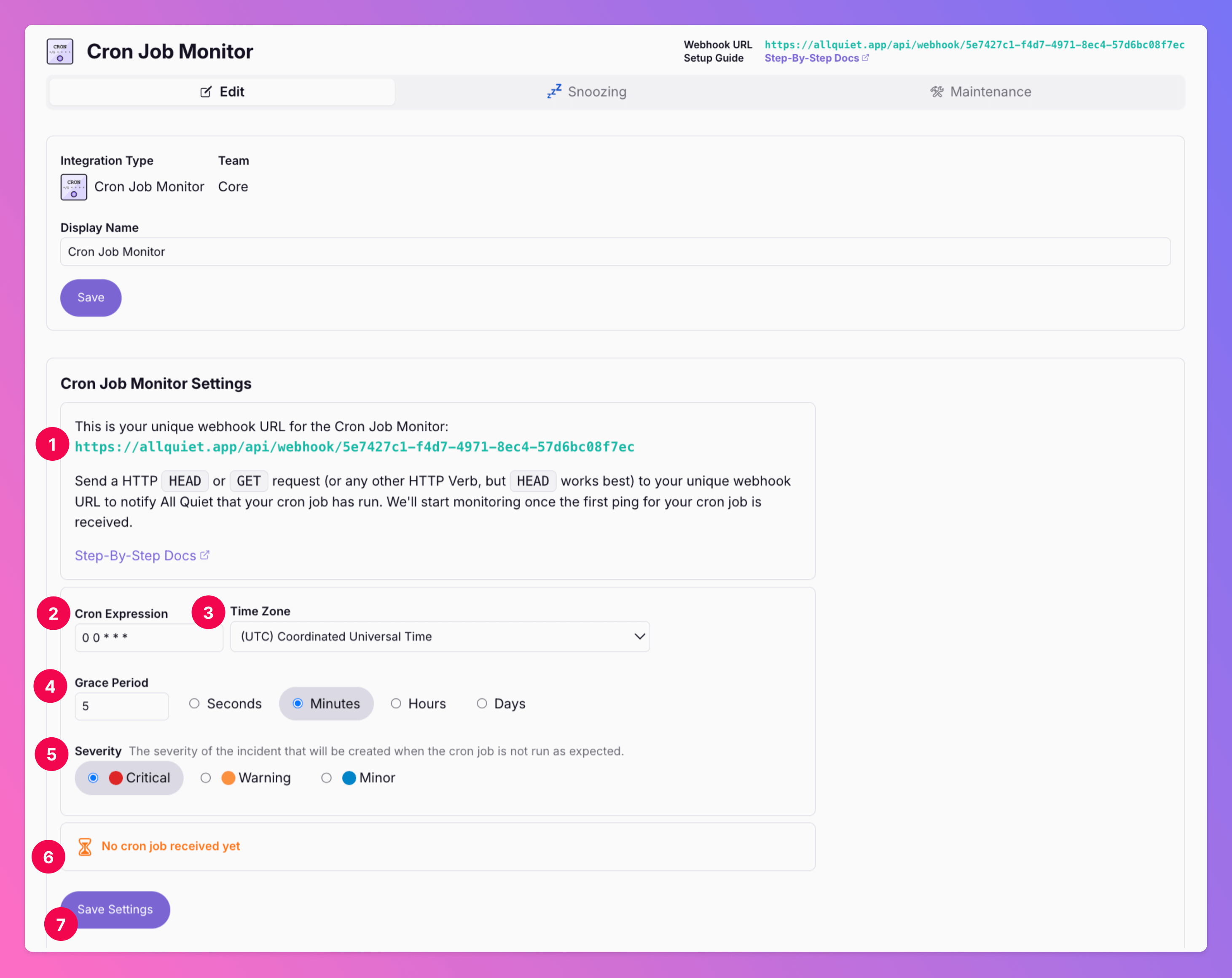
Task: Click the Maintenance tools icon
Action: (937, 91)
